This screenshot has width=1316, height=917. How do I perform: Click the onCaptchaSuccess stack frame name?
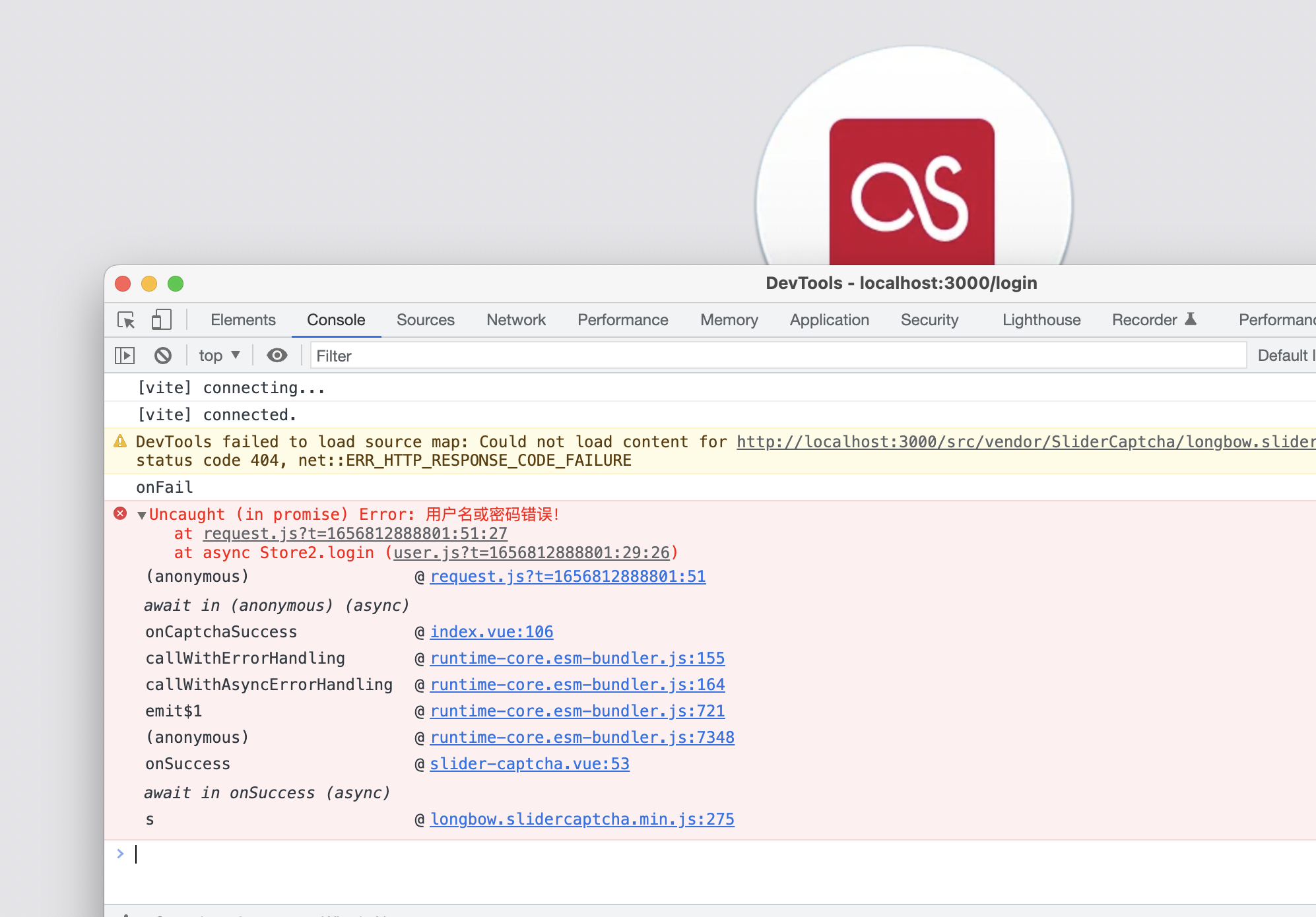tap(221, 632)
